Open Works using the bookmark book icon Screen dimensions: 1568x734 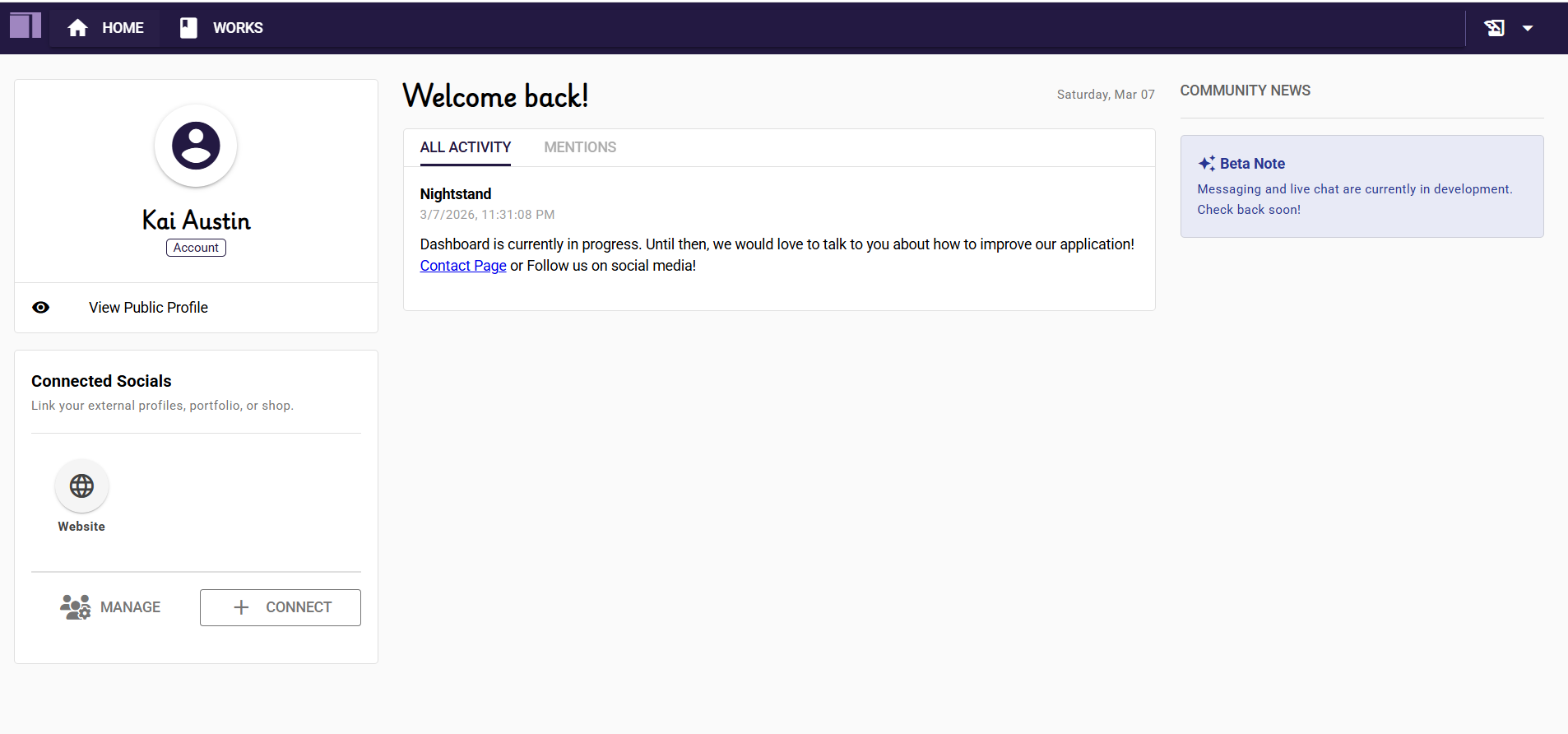click(188, 28)
